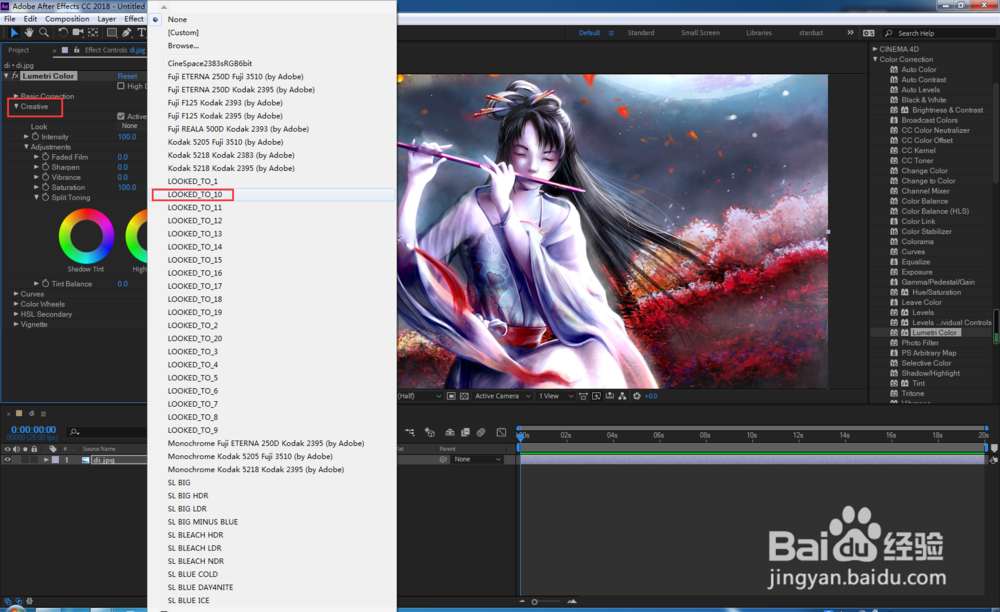Toggle the High Dynamic Range checkbox
Image resolution: width=1000 pixels, height=612 pixels.
[121, 86]
